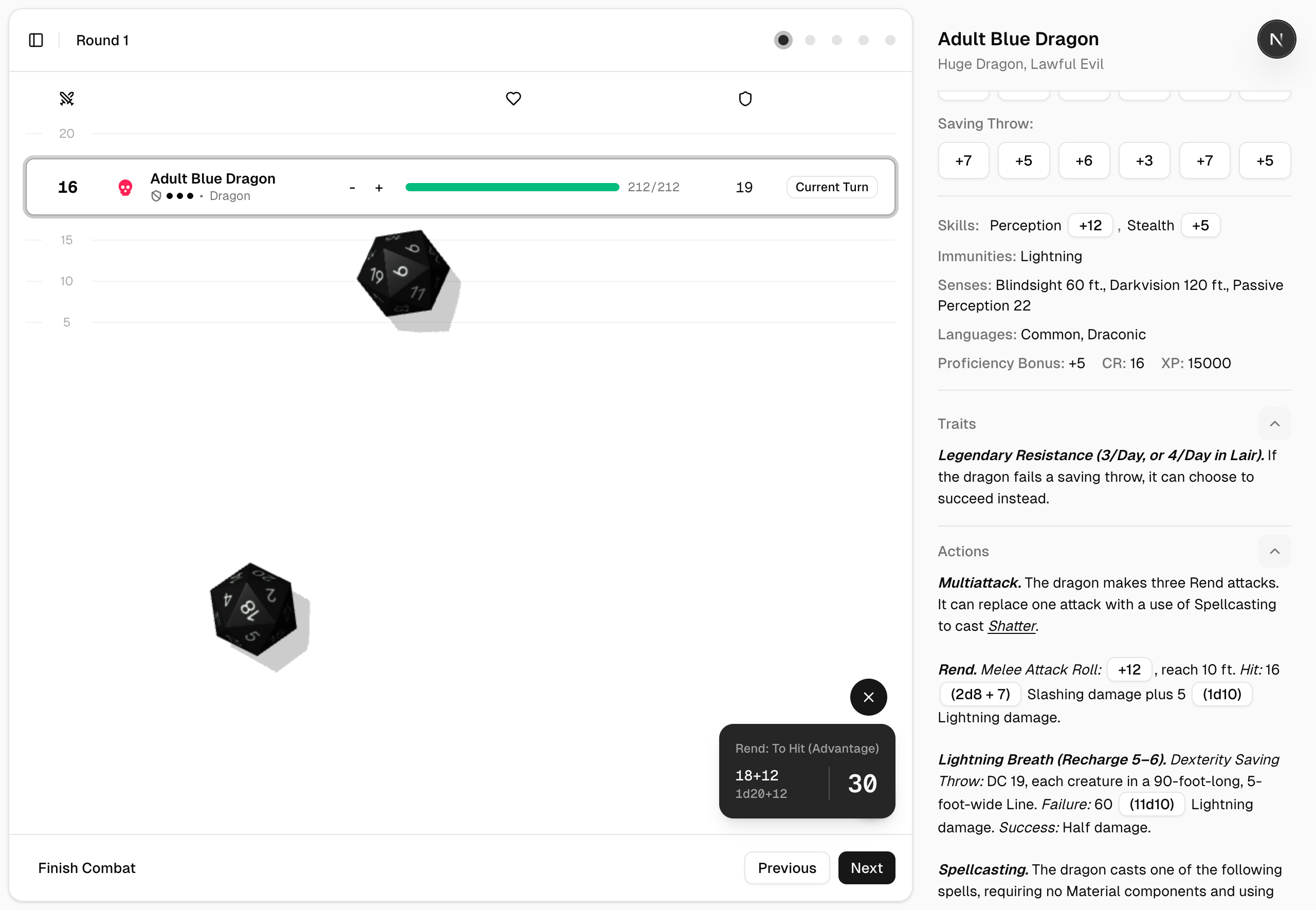1316x910 pixels.
Task: Click the Current Turn badge
Action: [x=832, y=187]
